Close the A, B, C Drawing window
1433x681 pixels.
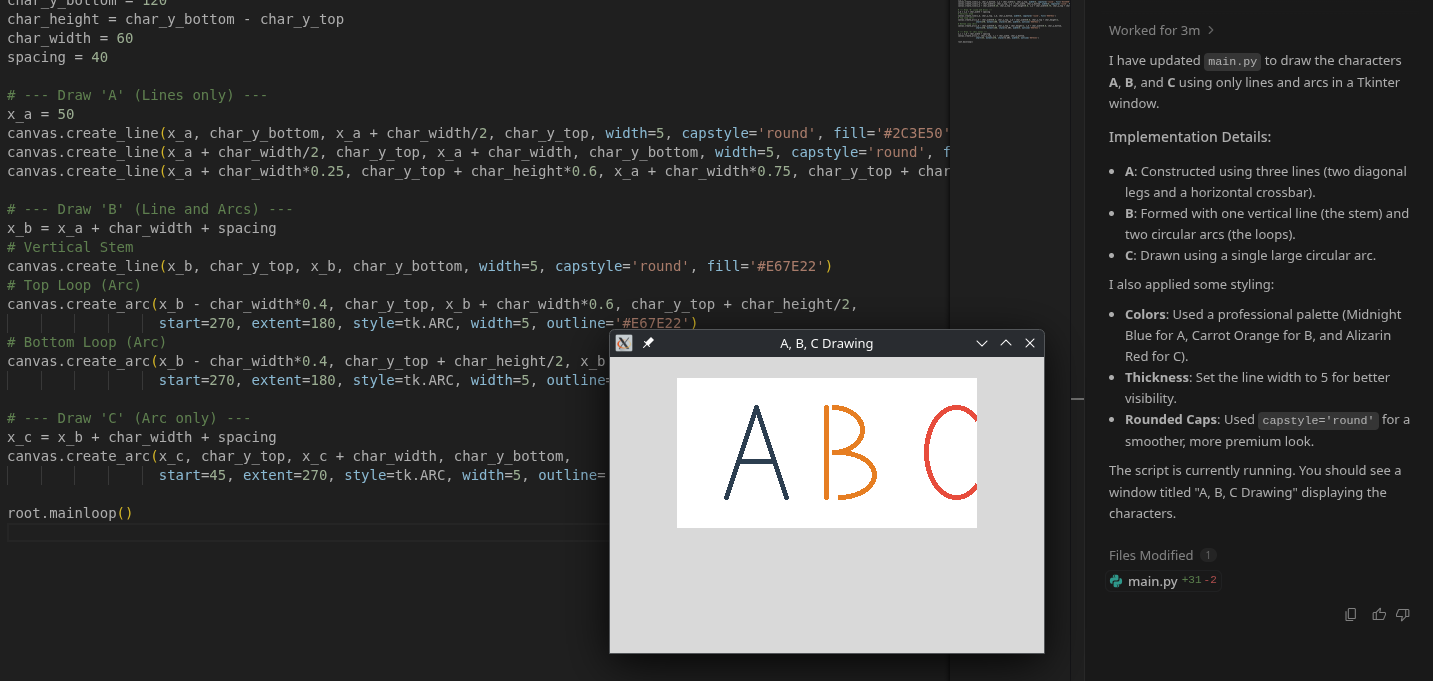(1030, 343)
